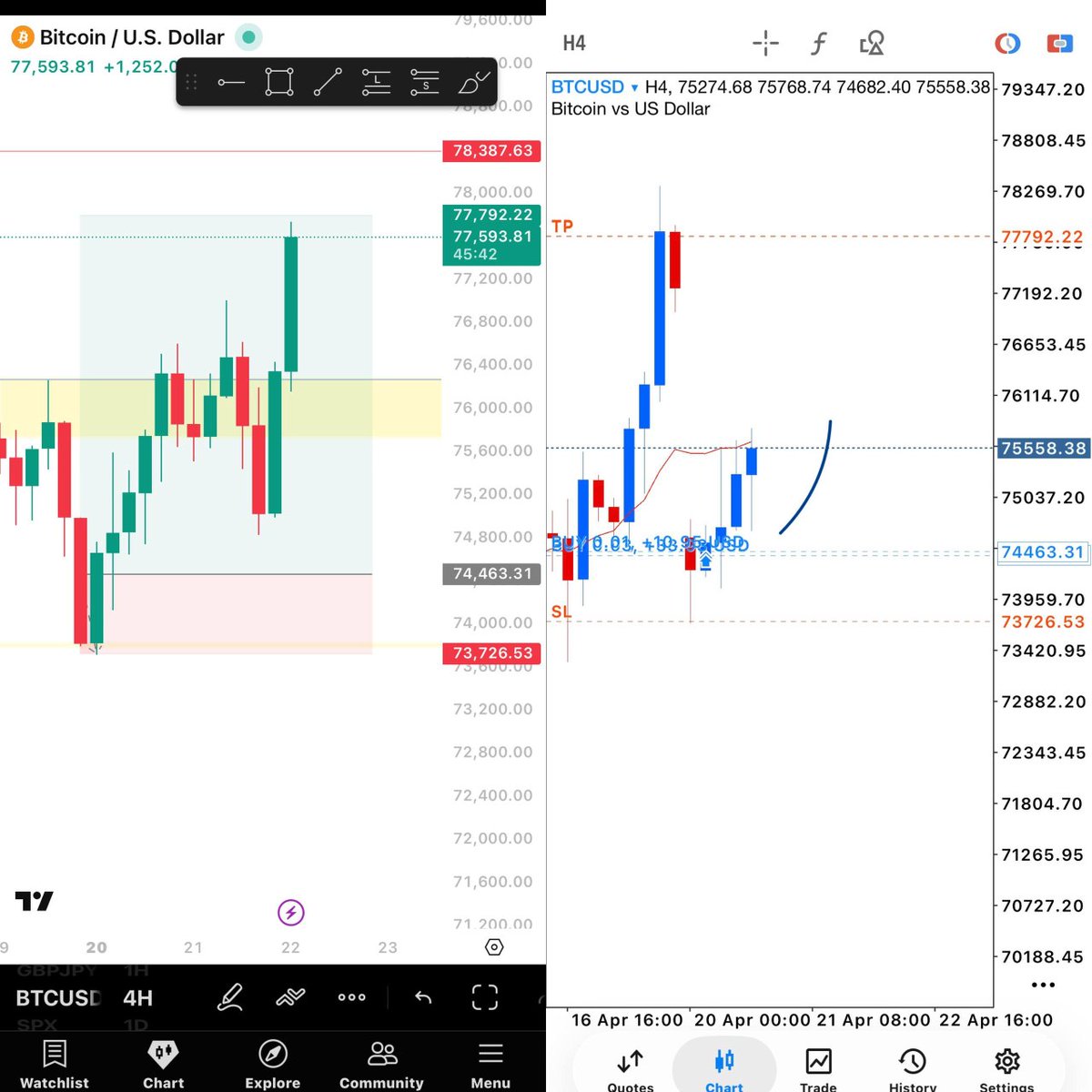Open the TradingView Menu tab
This screenshot has height=1092, width=1092.
click(490, 1065)
